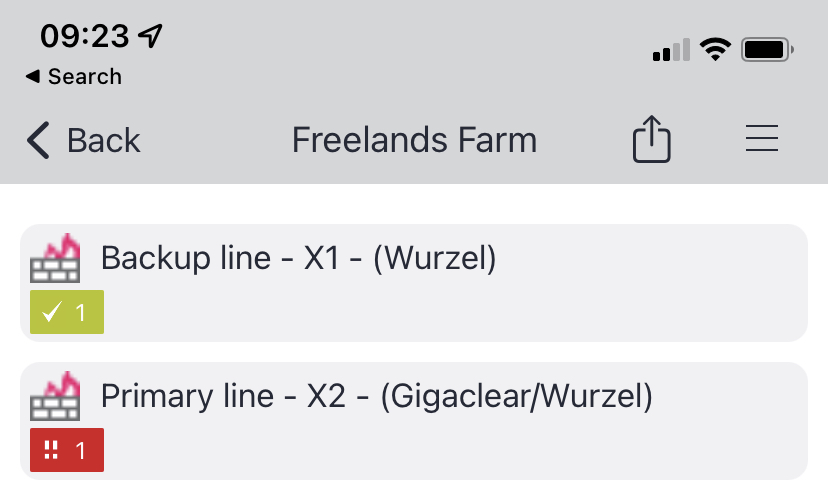828x491 pixels.
Task: Tap the small triangle before Search
Action: [x=33, y=77]
